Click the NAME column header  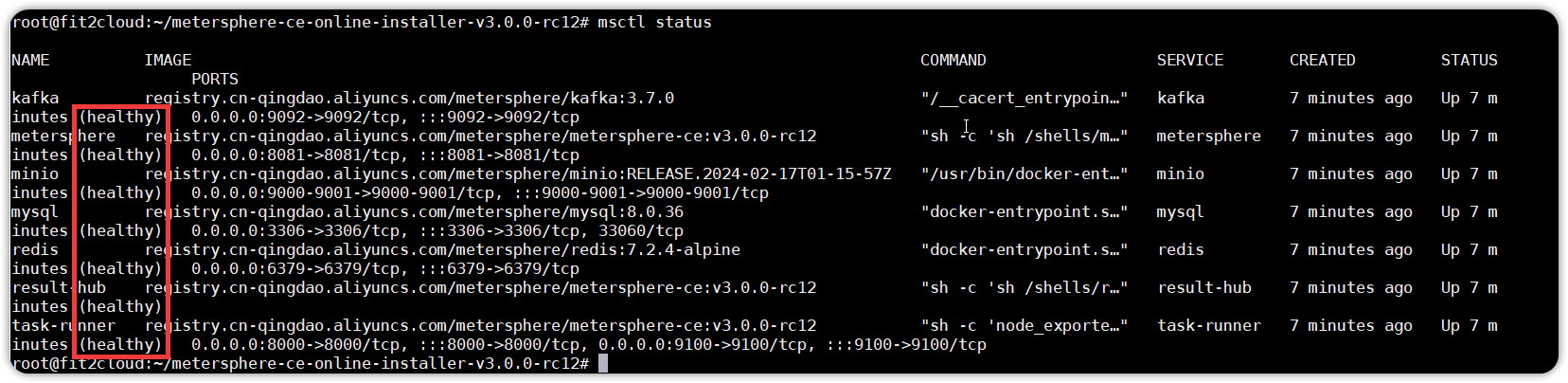coord(30,60)
